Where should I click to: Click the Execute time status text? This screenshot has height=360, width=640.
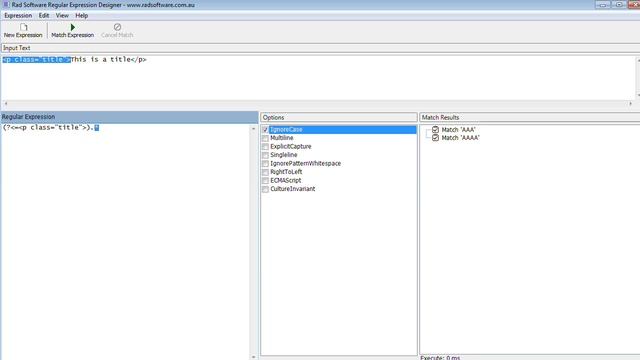pos(440,358)
